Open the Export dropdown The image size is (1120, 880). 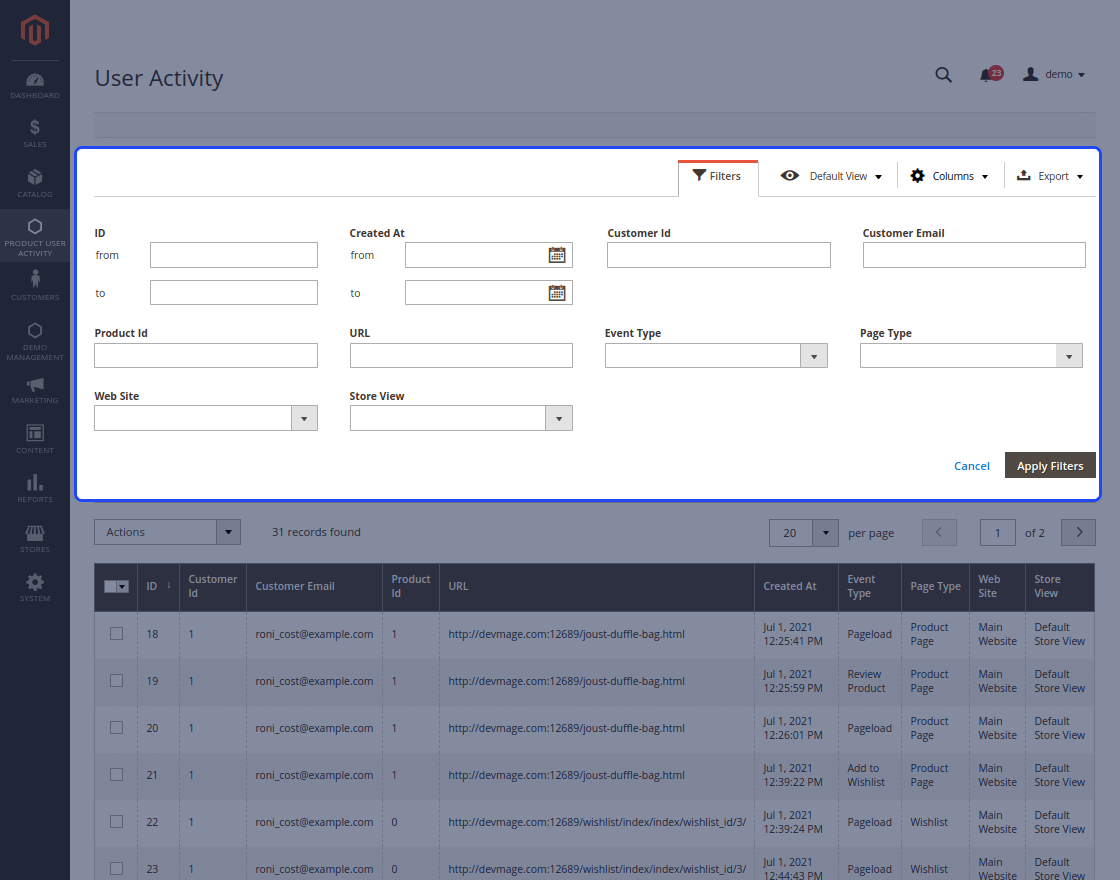pos(1049,176)
